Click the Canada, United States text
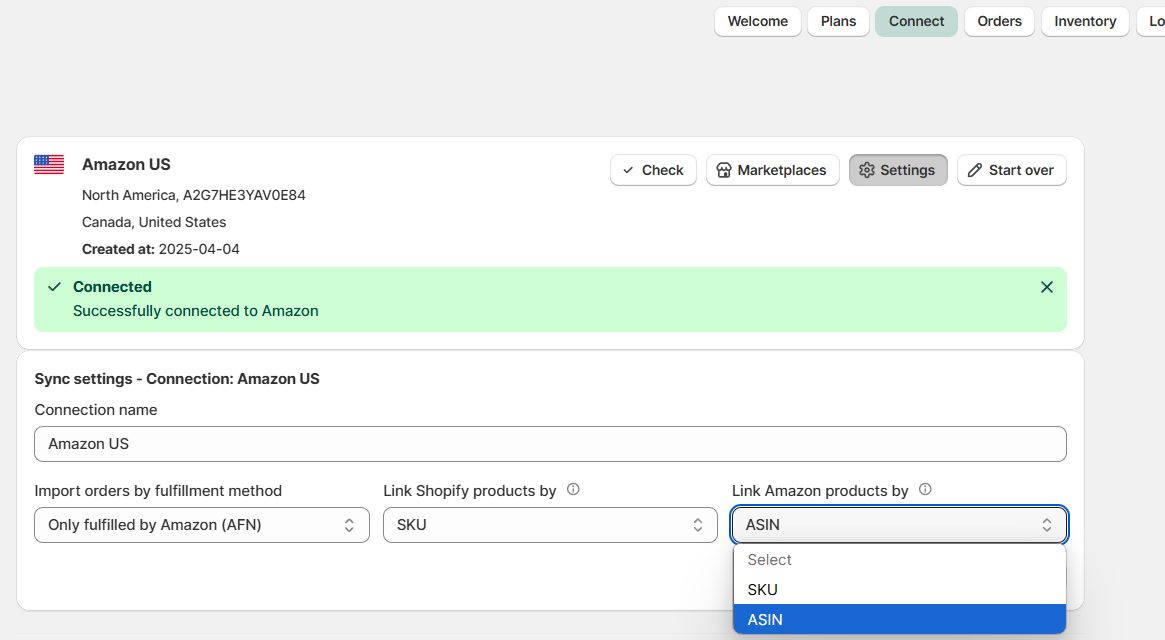Viewport: 1165px width, 640px height. (x=154, y=222)
